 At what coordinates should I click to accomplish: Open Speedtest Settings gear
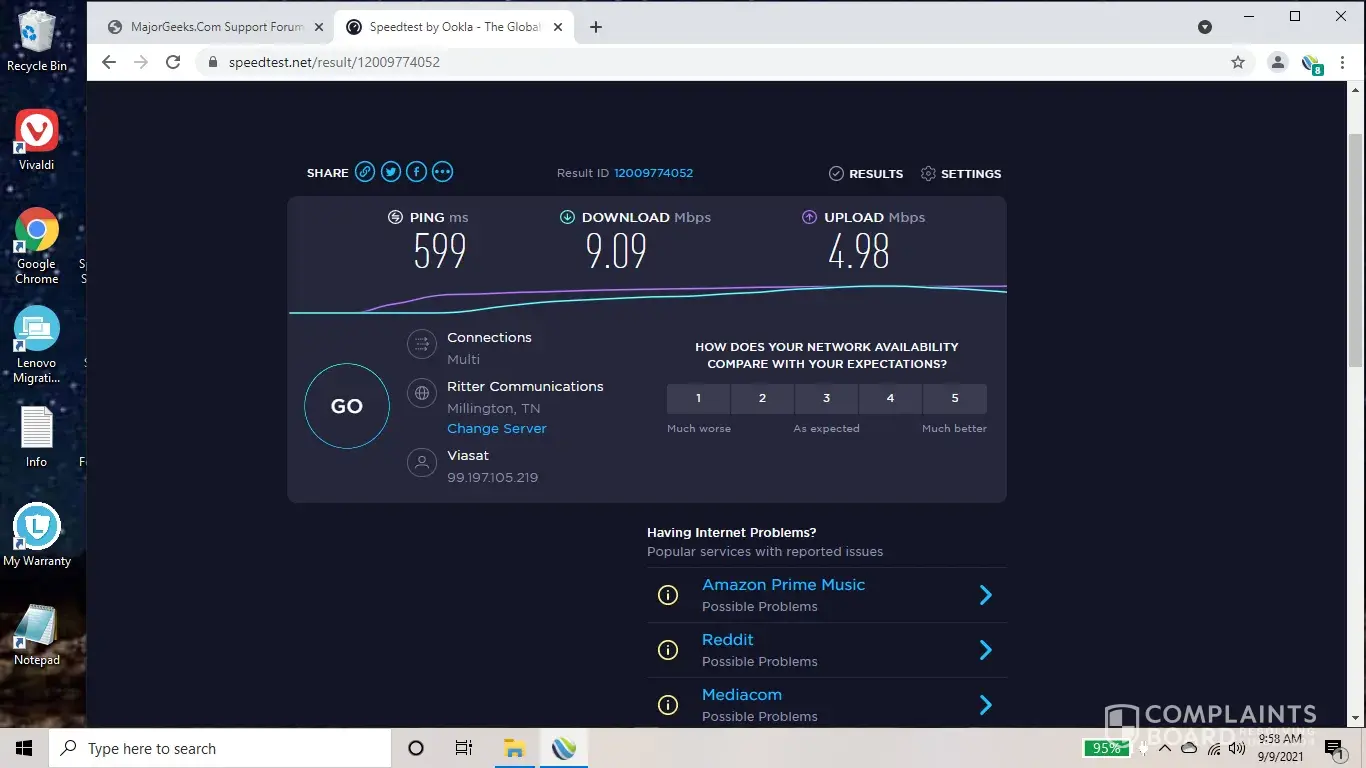point(960,174)
